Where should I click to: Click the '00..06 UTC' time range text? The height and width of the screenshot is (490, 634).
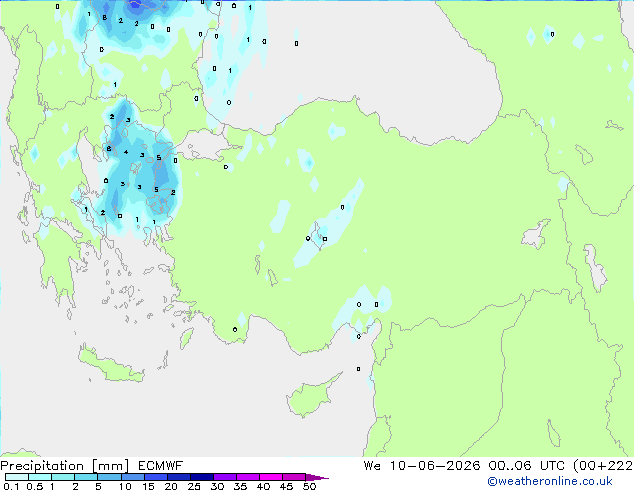(526, 466)
